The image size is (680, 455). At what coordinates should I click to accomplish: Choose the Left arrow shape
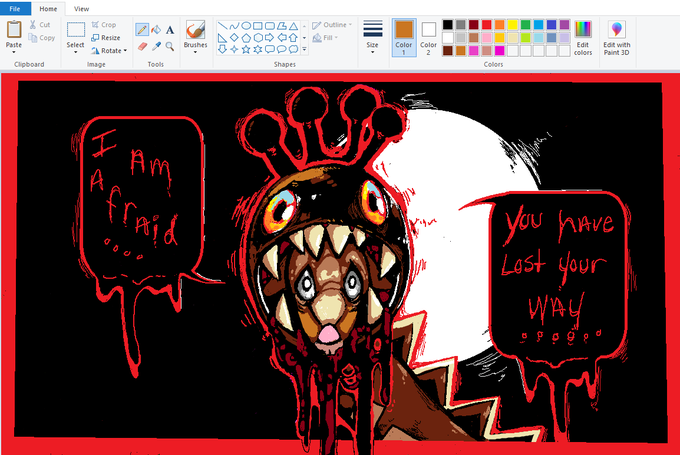tap(281, 38)
